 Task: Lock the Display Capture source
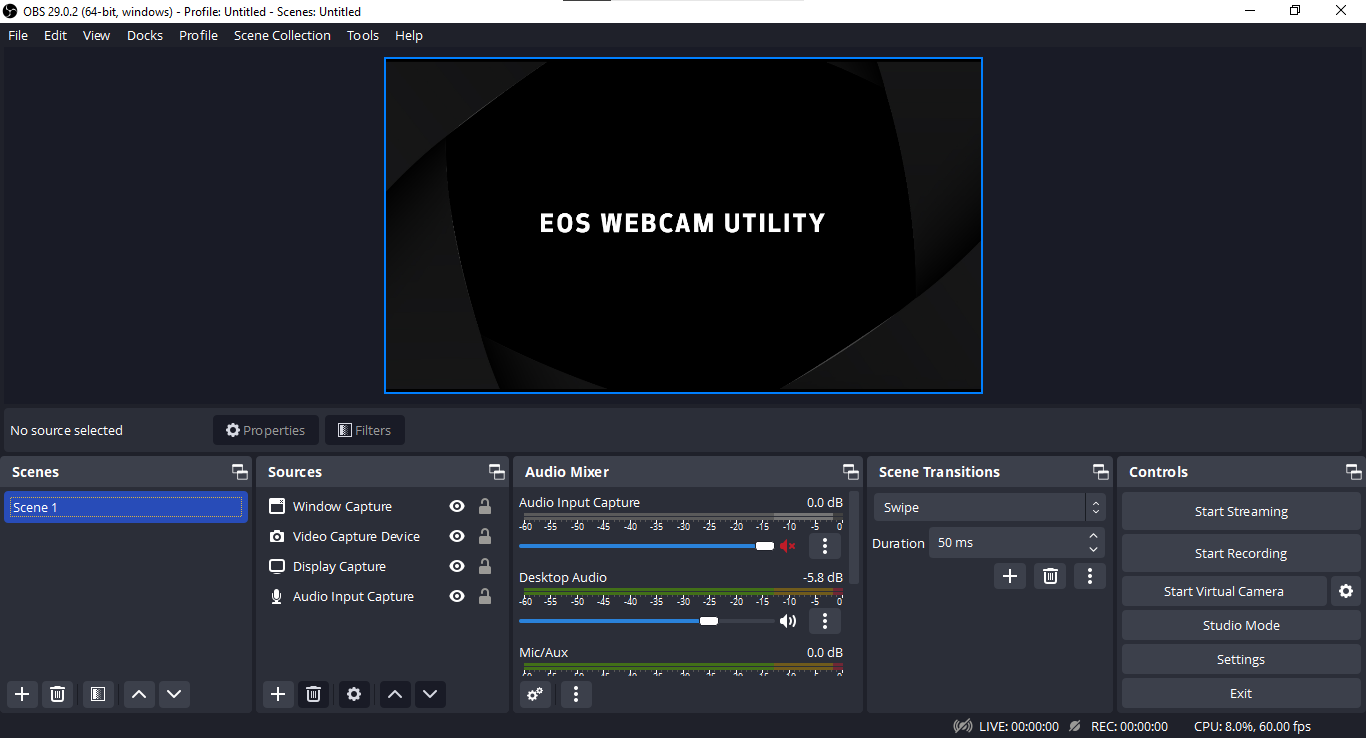(485, 566)
